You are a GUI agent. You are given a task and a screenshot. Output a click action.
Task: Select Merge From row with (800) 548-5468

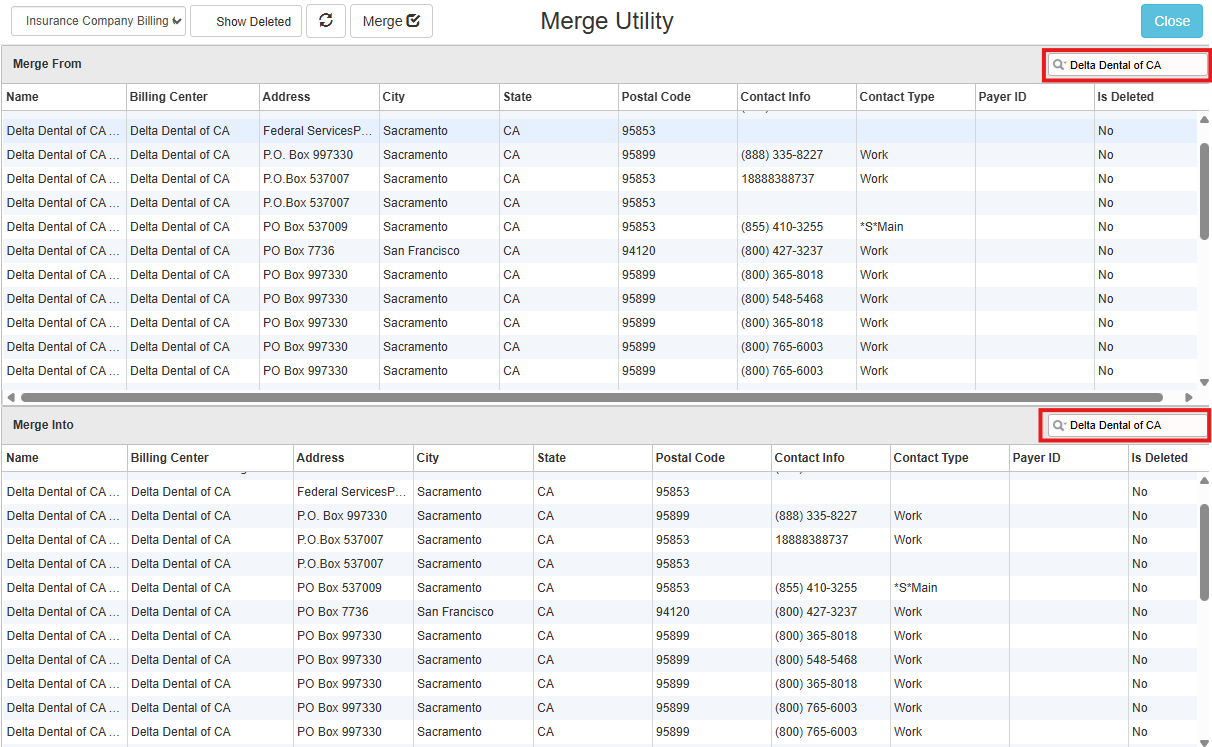click(599, 299)
